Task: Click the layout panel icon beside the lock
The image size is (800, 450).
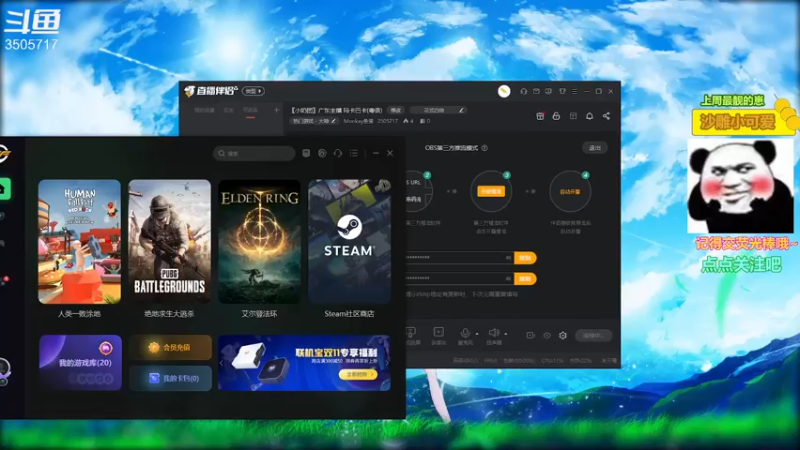Action: (573, 116)
